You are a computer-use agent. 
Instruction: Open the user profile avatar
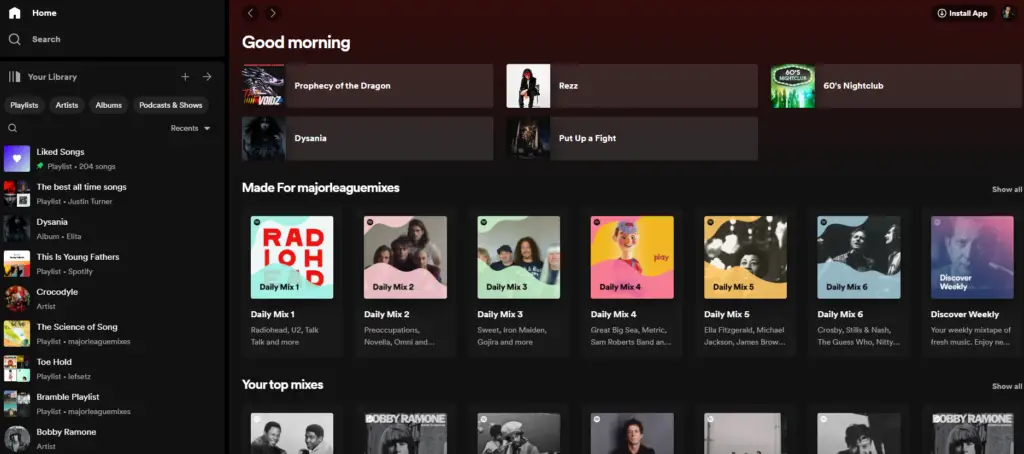click(x=1008, y=13)
